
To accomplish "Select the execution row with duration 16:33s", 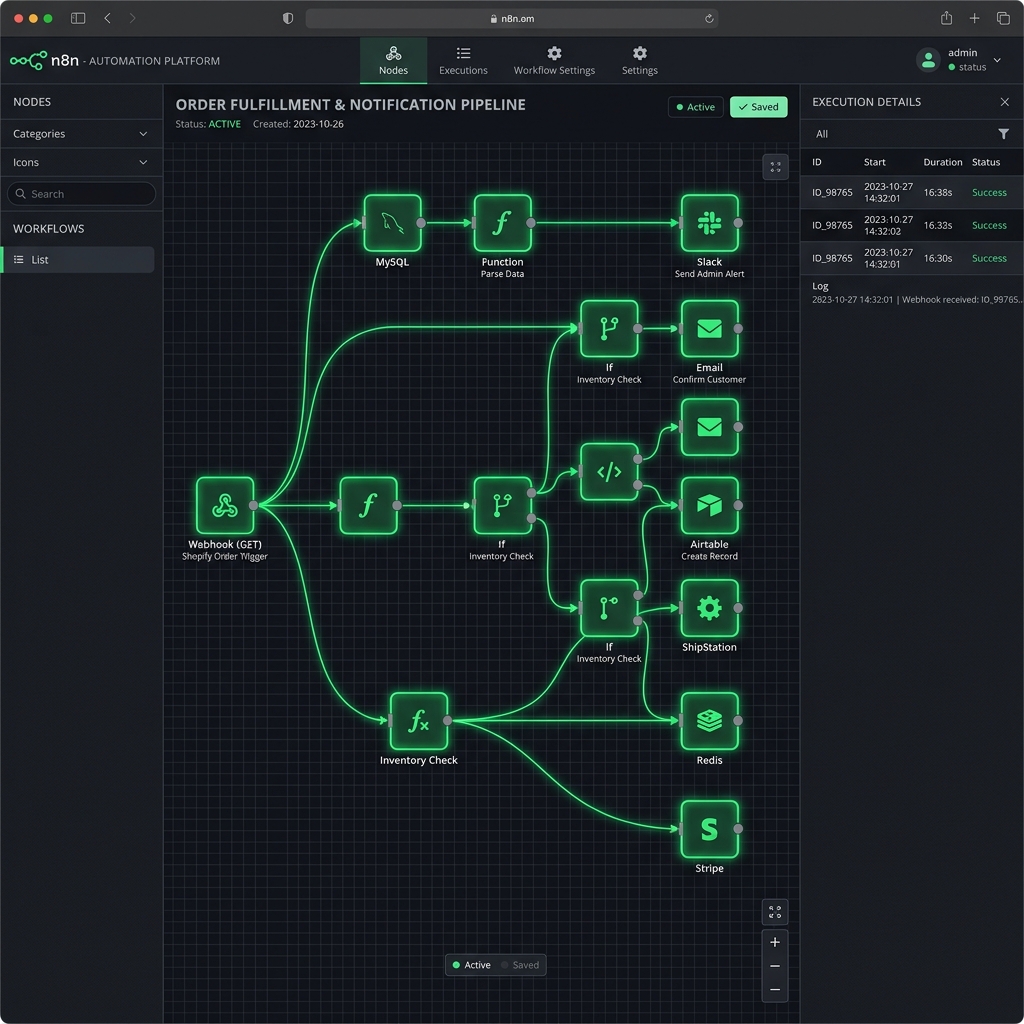I will (x=912, y=225).
